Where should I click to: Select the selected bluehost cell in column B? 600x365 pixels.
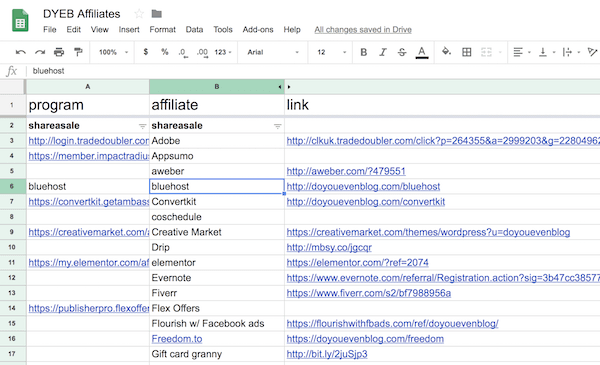[x=217, y=186]
